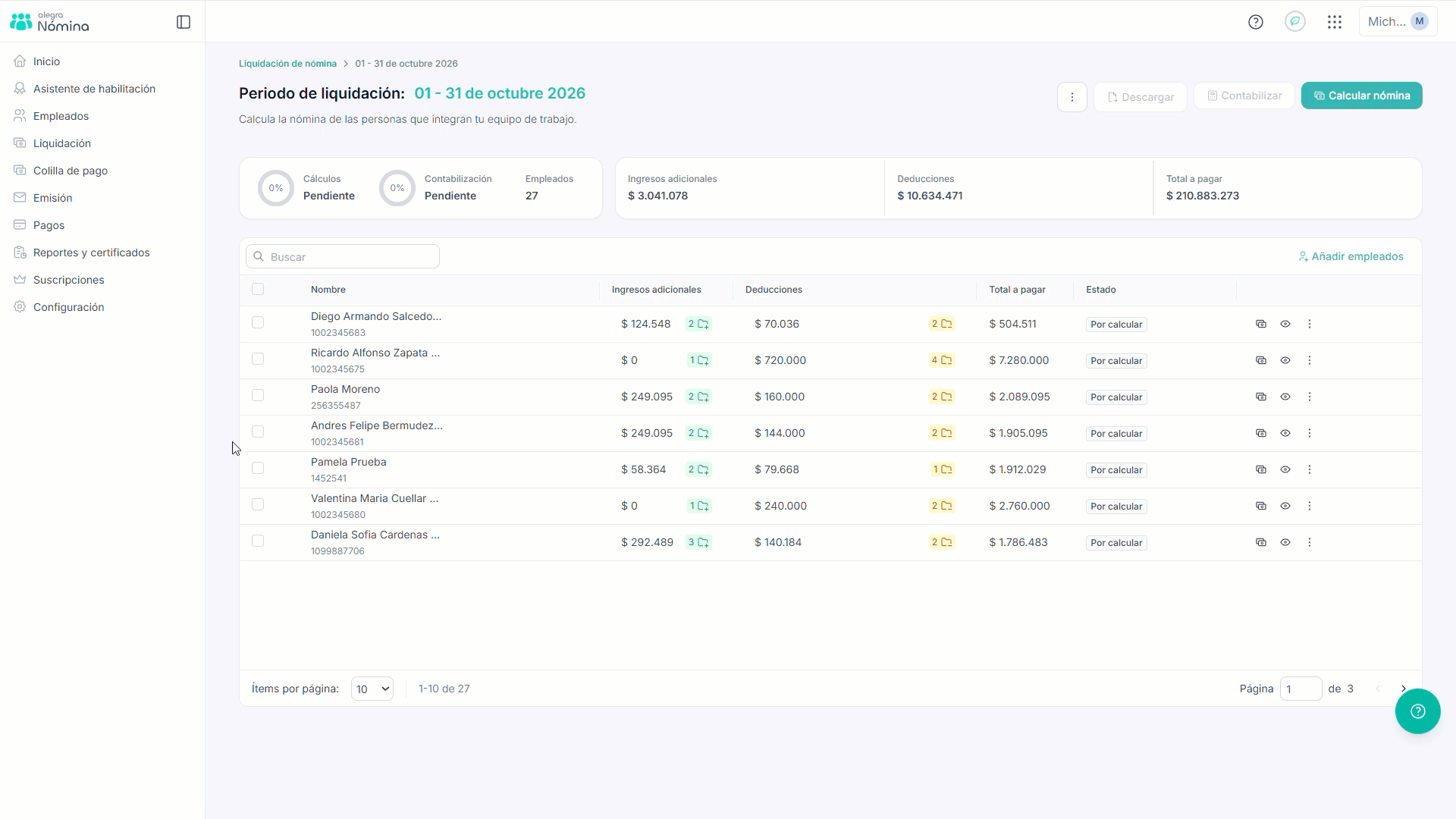
Task: Click the Liquidación de nómina breadcrumb link
Action: pos(287,64)
